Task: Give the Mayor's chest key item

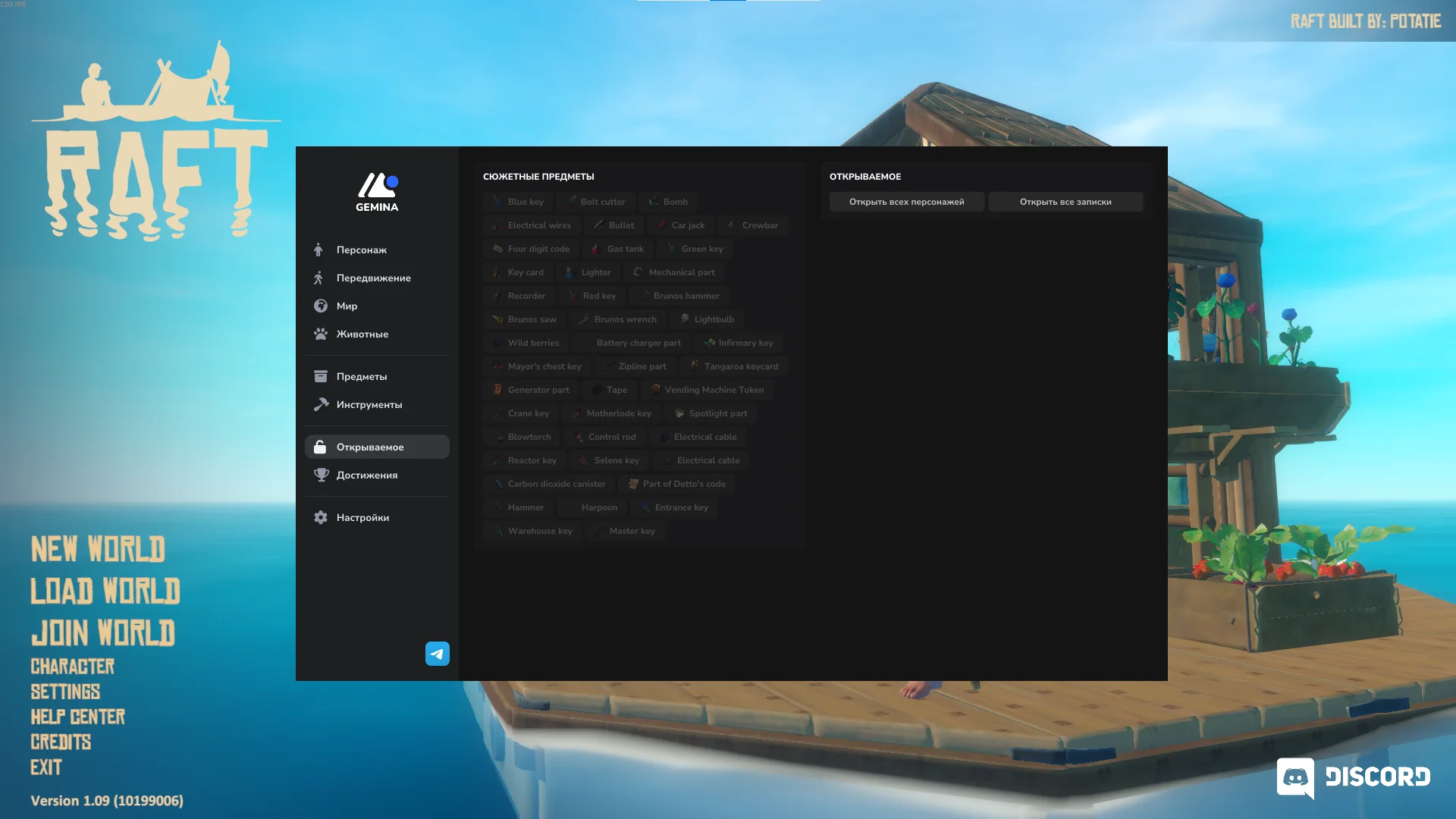Action: pos(537,366)
